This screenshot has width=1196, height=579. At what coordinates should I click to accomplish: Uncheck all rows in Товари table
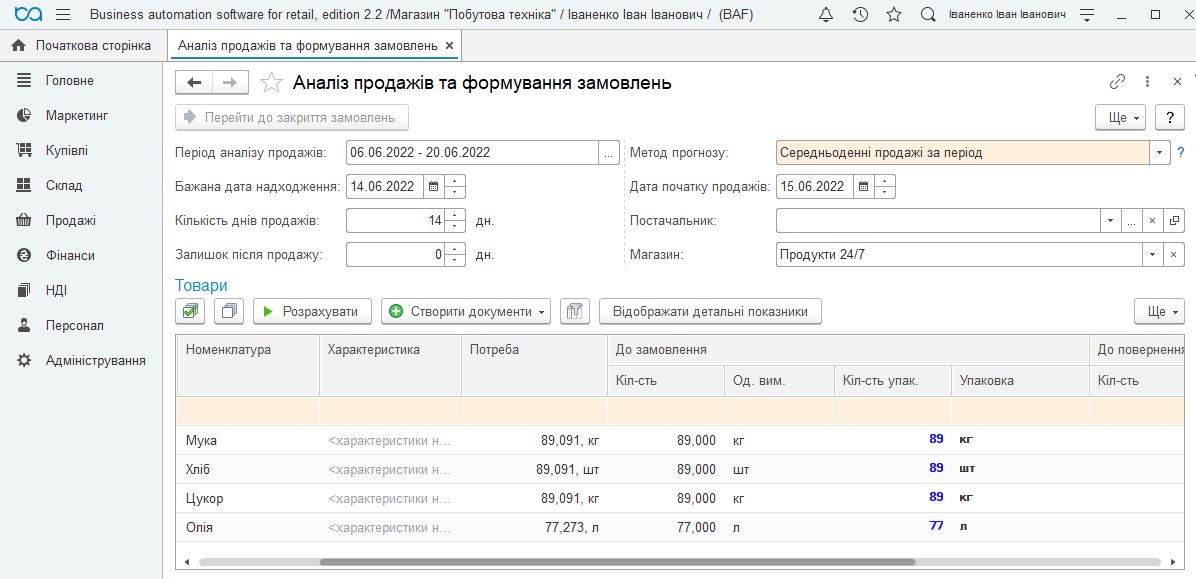(229, 311)
